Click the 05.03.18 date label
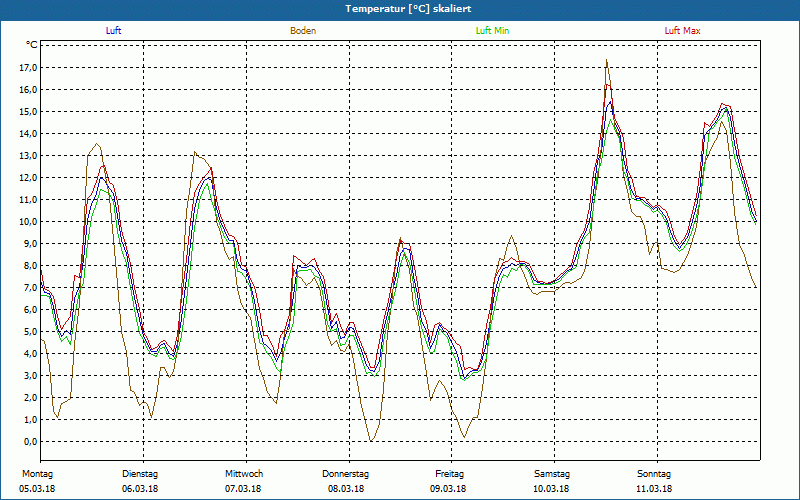The image size is (800, 500). point(37,489)
